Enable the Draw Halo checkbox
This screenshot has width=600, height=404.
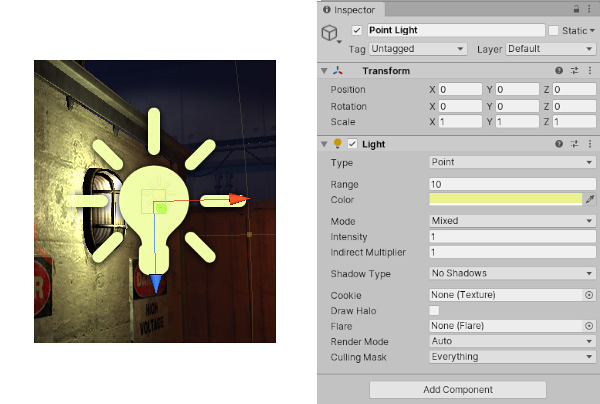[434, 311]
